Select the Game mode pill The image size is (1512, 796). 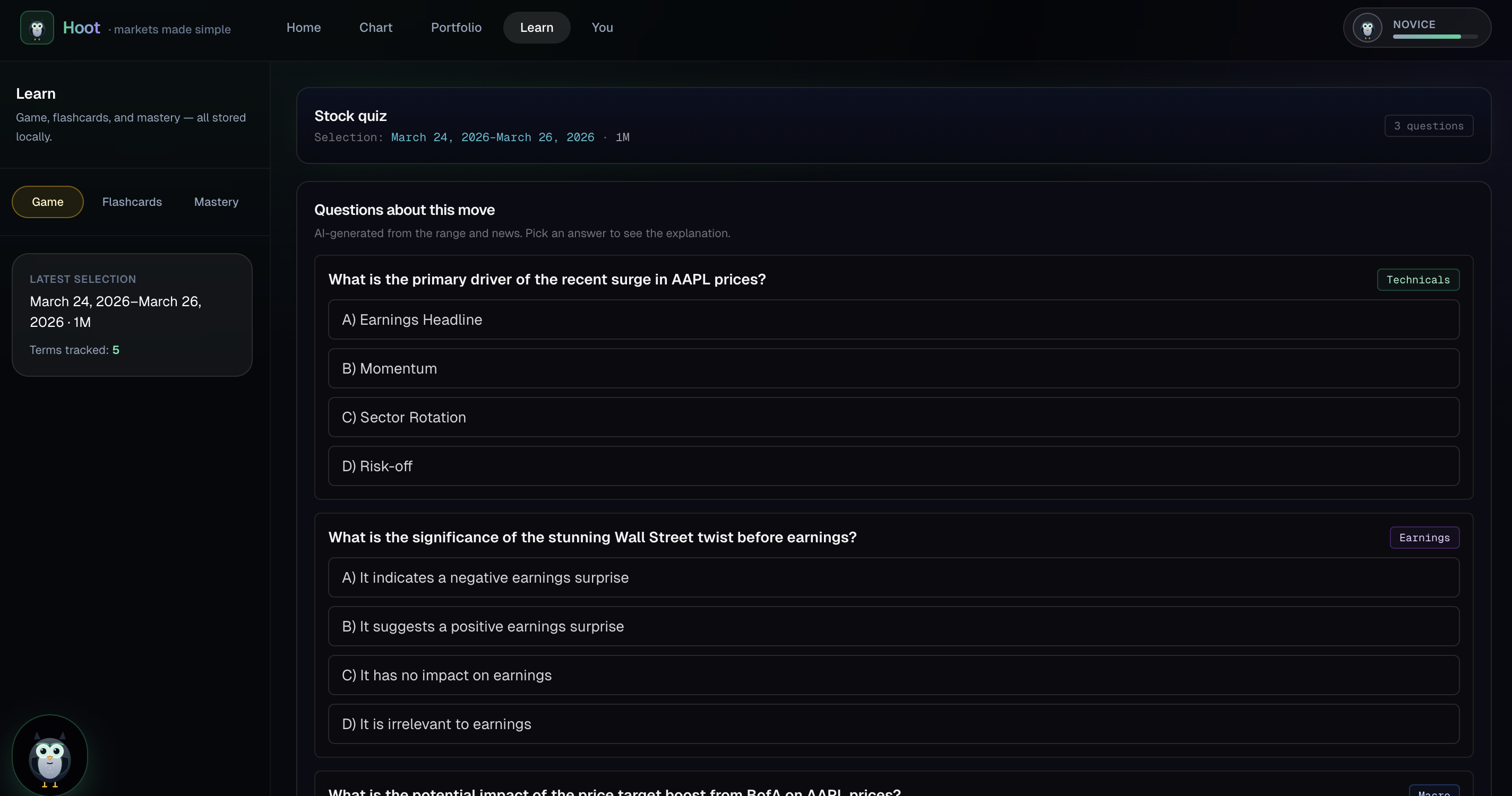48,202
